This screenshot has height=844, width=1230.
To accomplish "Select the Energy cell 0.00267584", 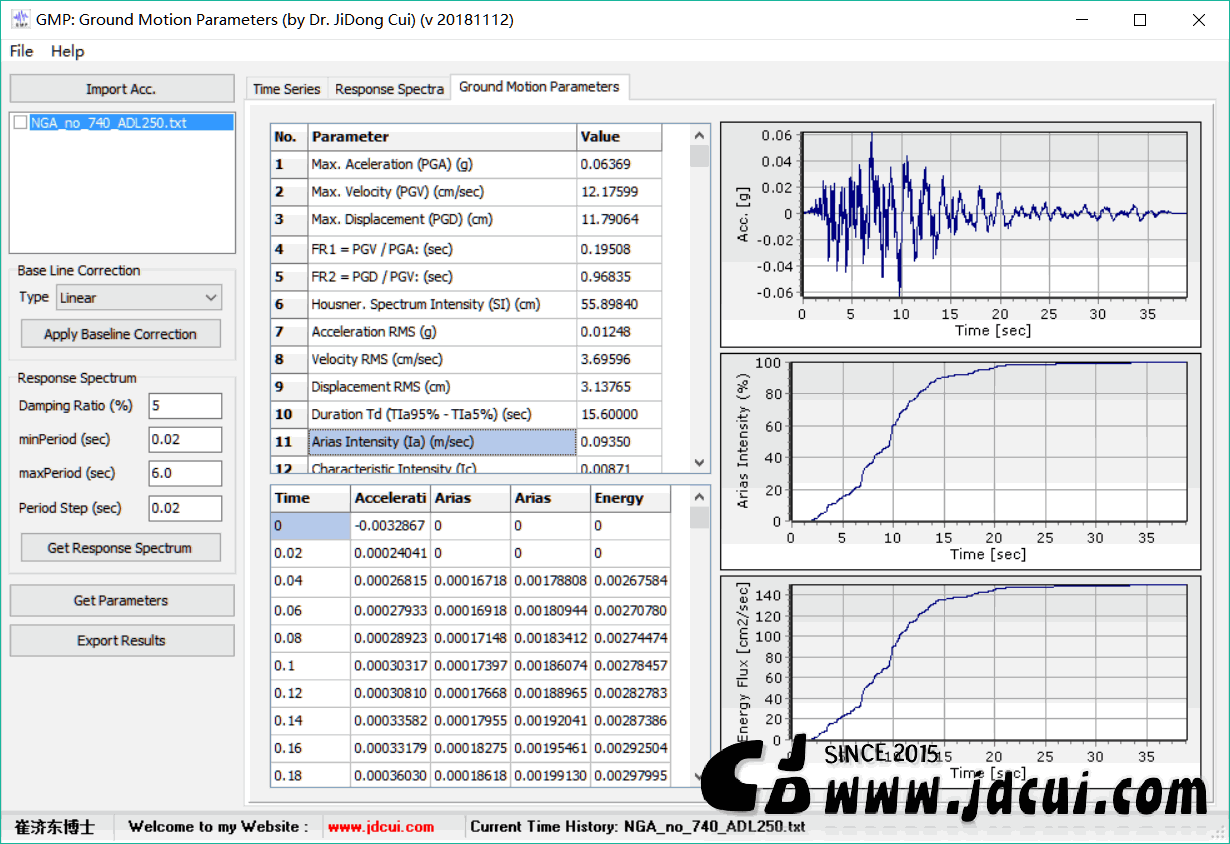I will (631, 580).
